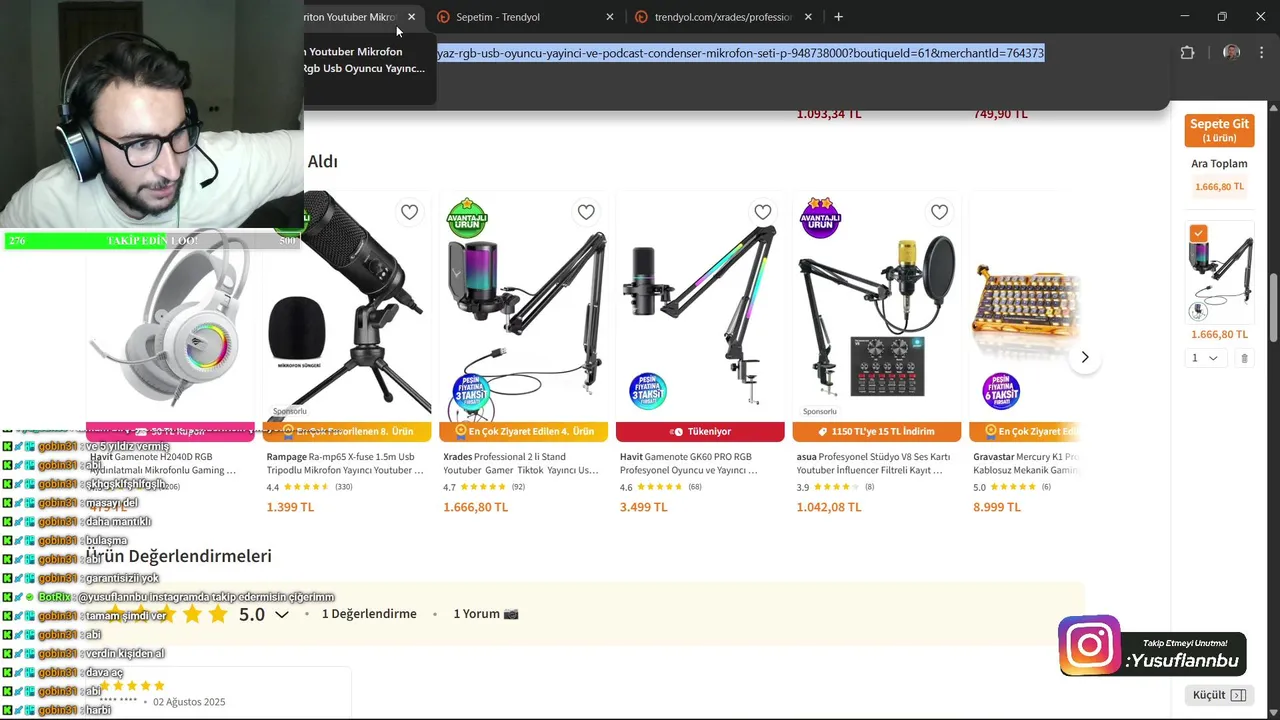Click the :Yusuflannbu Instagram handle overlay
Screen dimensions: 1280x720
coord(1182,660)
